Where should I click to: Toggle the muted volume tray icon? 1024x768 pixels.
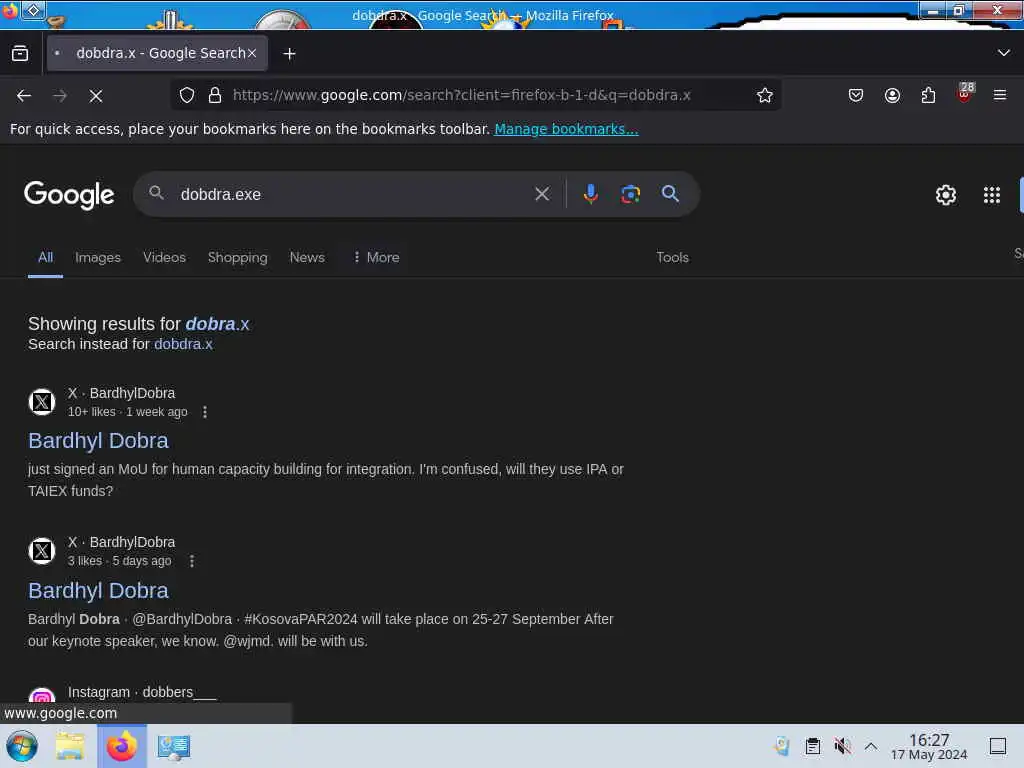pyautogui.click(x=842, y=746)
